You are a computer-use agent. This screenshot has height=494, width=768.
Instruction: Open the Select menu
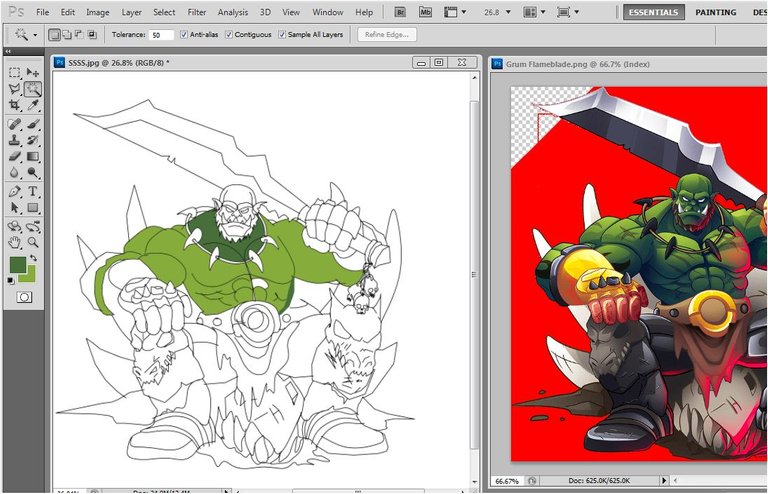coord(164,12)
